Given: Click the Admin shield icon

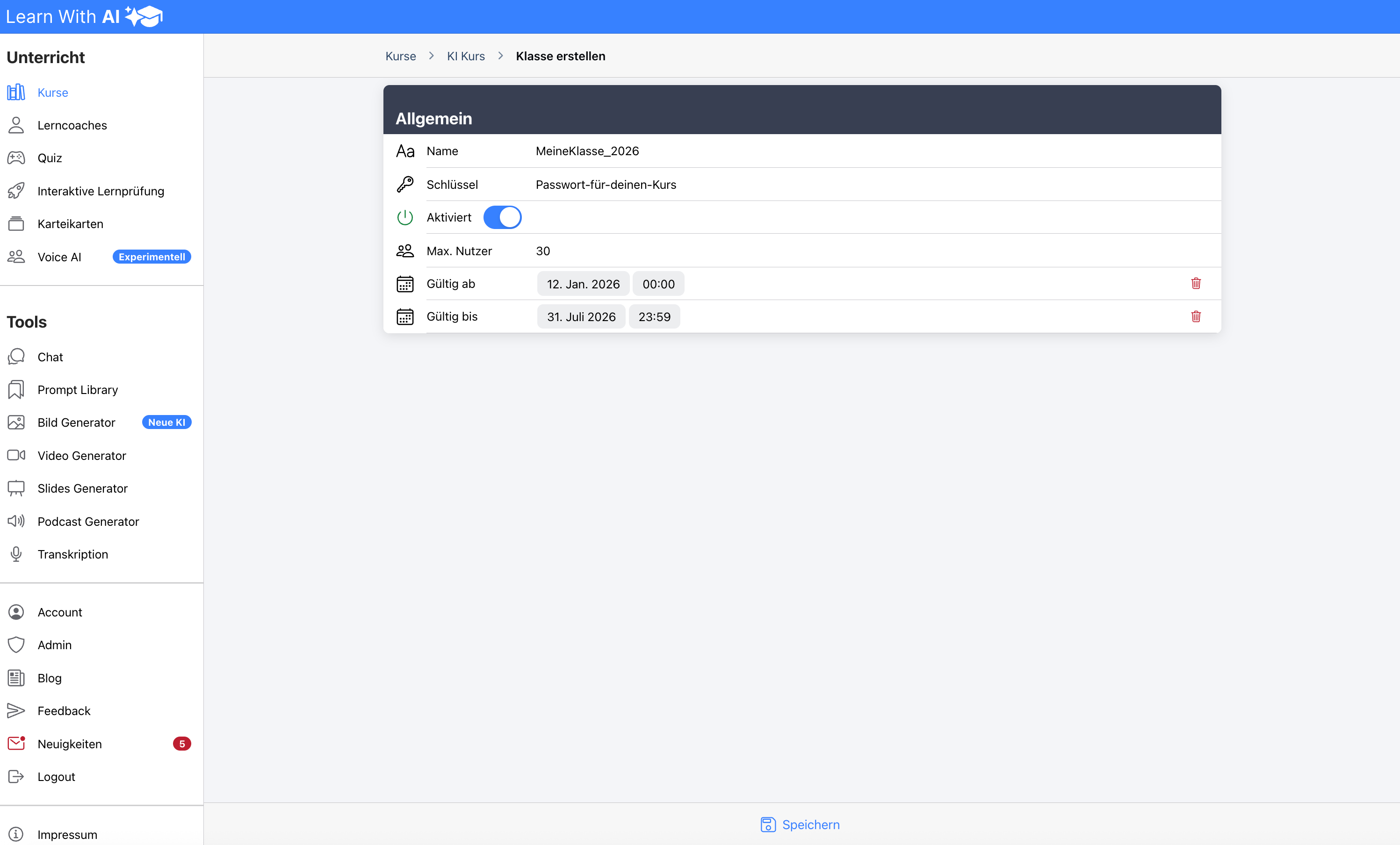Looking at the screenshot, I should point(16,644).
